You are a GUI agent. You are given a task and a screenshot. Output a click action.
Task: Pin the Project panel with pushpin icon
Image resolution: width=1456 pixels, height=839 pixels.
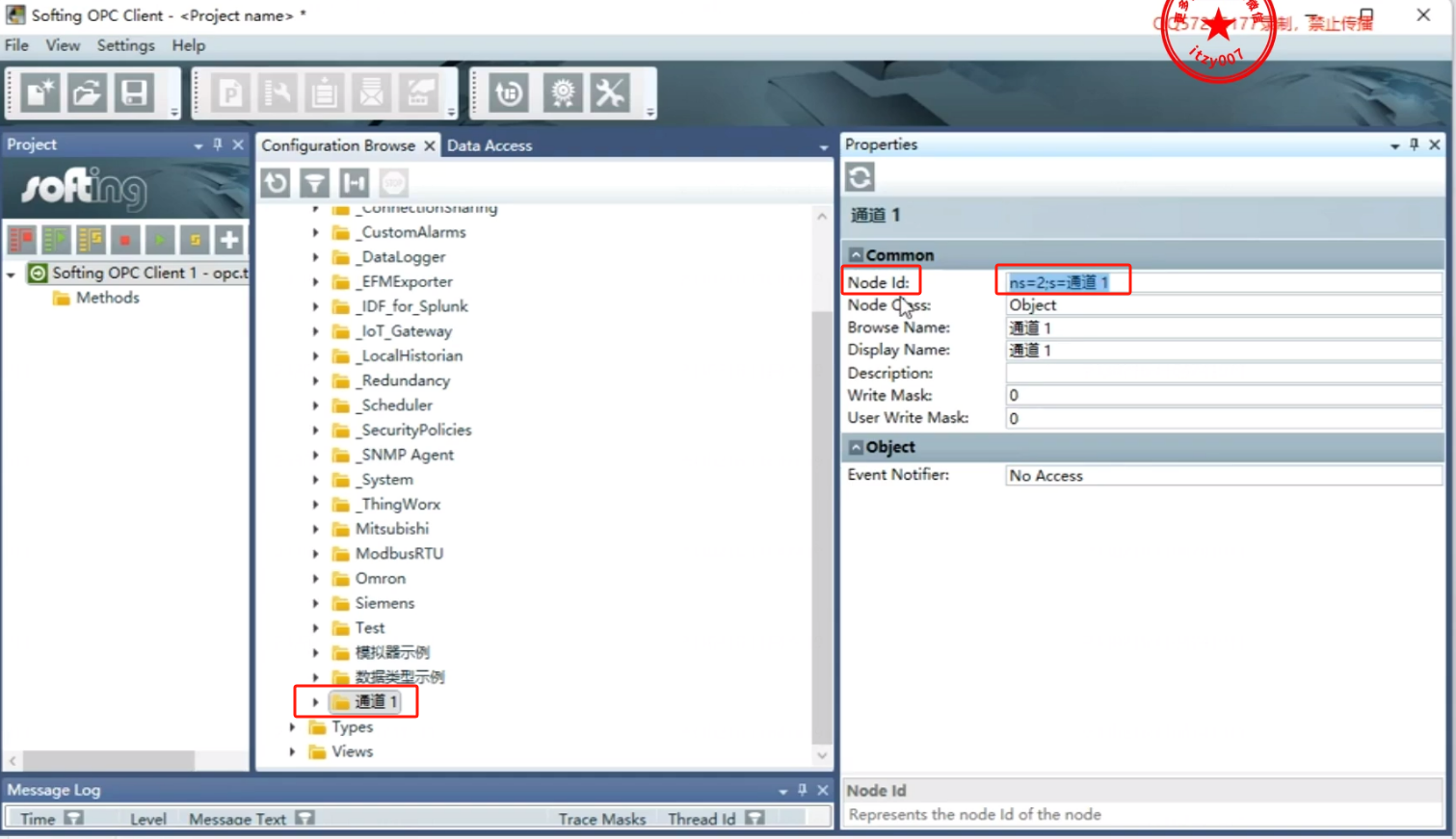218,144
